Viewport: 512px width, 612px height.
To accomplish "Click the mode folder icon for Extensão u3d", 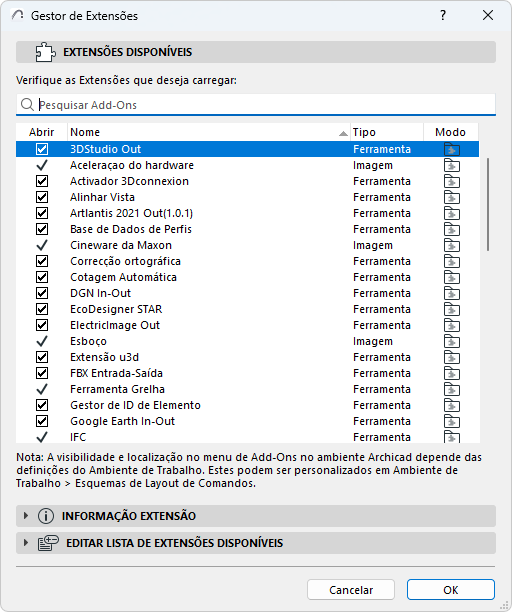I will pos(452,357).
